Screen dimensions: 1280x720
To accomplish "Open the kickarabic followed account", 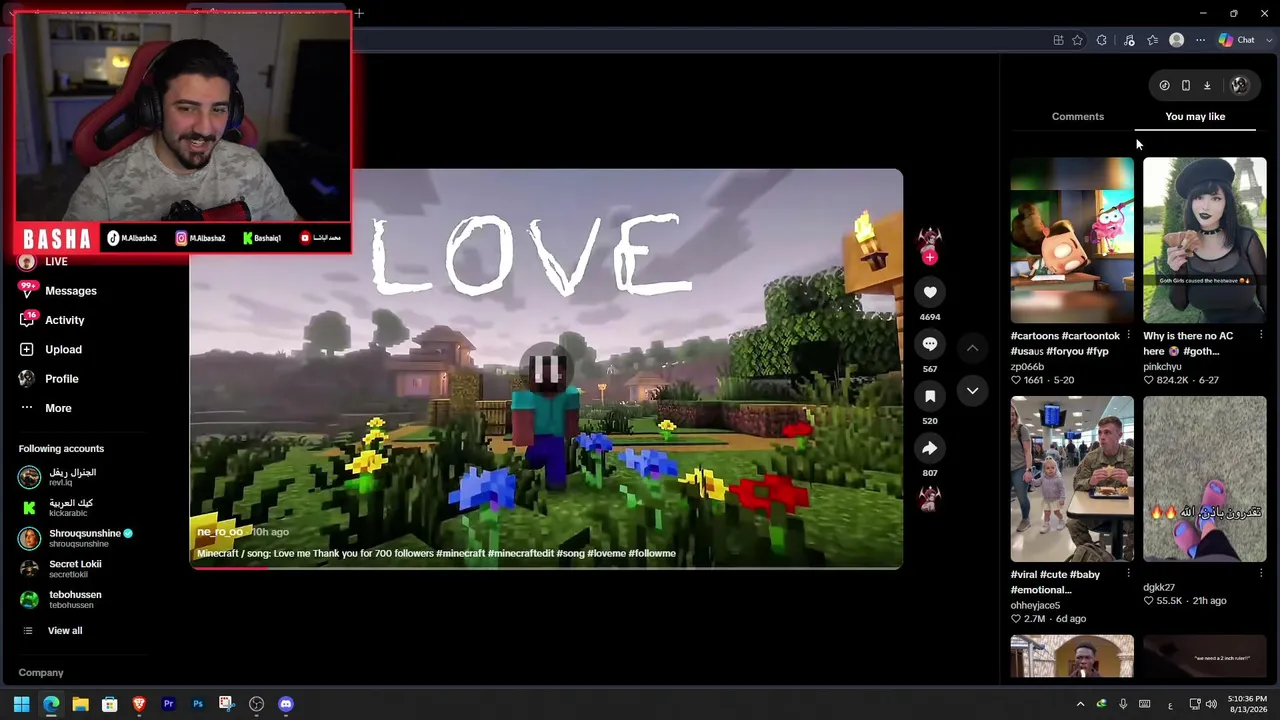I will point(56,508).
